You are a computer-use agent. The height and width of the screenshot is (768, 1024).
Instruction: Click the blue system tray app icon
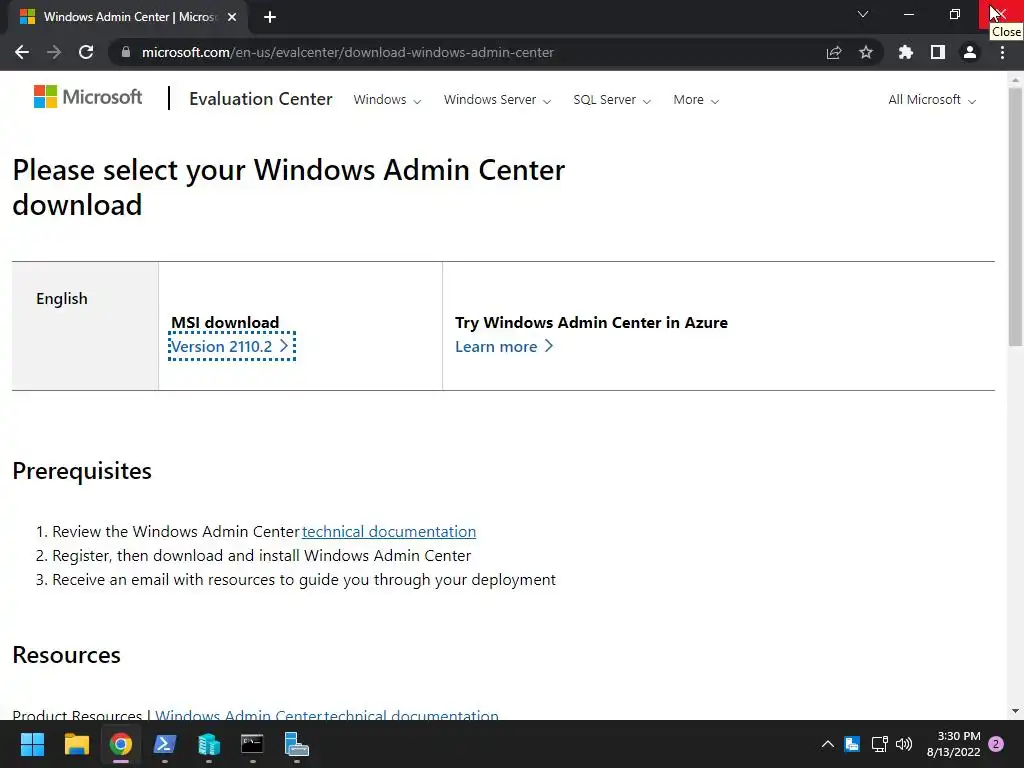coord(852,744)
